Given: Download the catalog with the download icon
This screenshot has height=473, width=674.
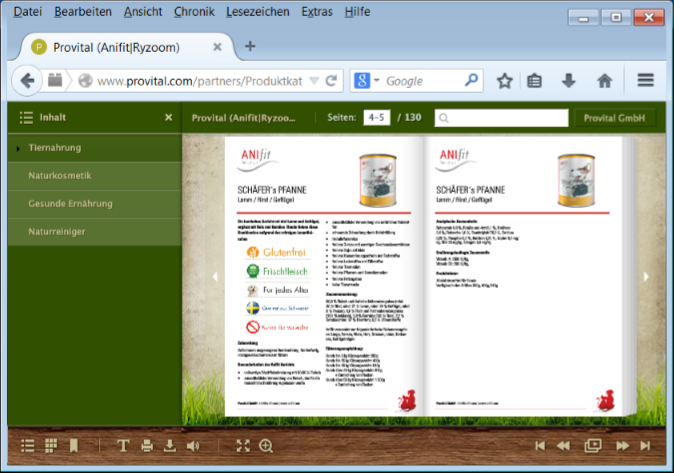Looking at the screenshot, I should (170, 446).
